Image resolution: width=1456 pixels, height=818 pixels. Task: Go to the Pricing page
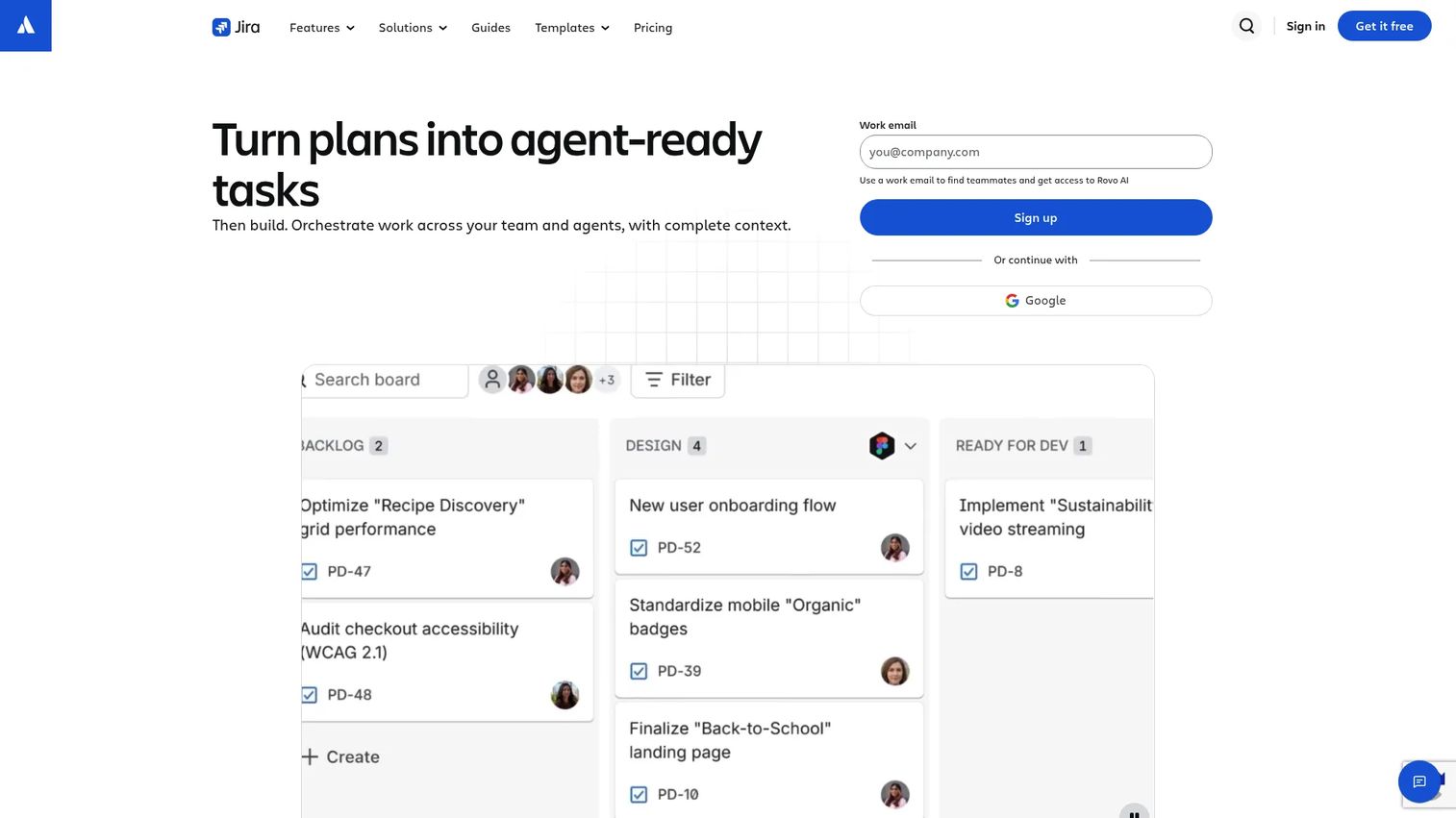coord(653,28)
